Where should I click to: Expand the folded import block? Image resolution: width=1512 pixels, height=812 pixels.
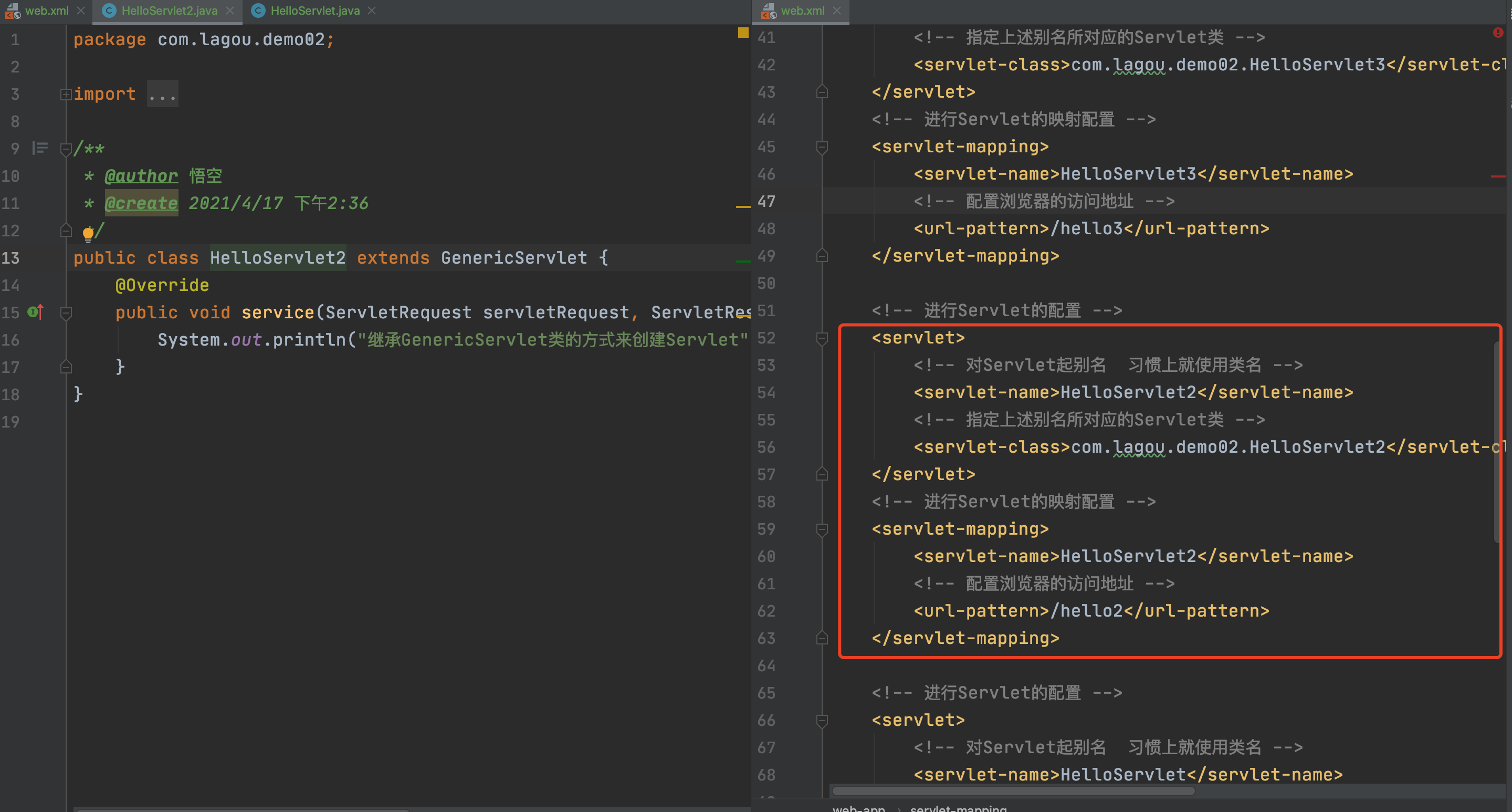(66, 94)
